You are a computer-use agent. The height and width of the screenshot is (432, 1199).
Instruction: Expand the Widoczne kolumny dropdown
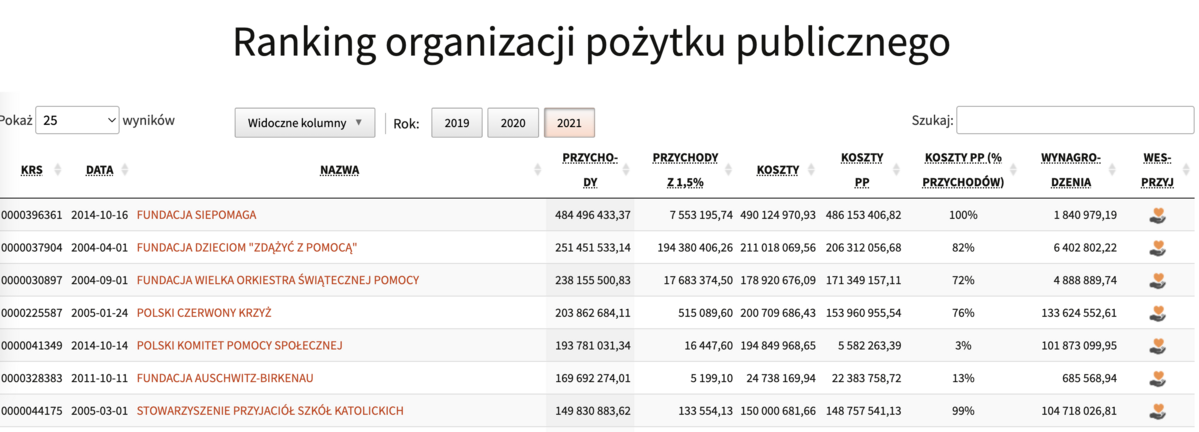(304, 123)
